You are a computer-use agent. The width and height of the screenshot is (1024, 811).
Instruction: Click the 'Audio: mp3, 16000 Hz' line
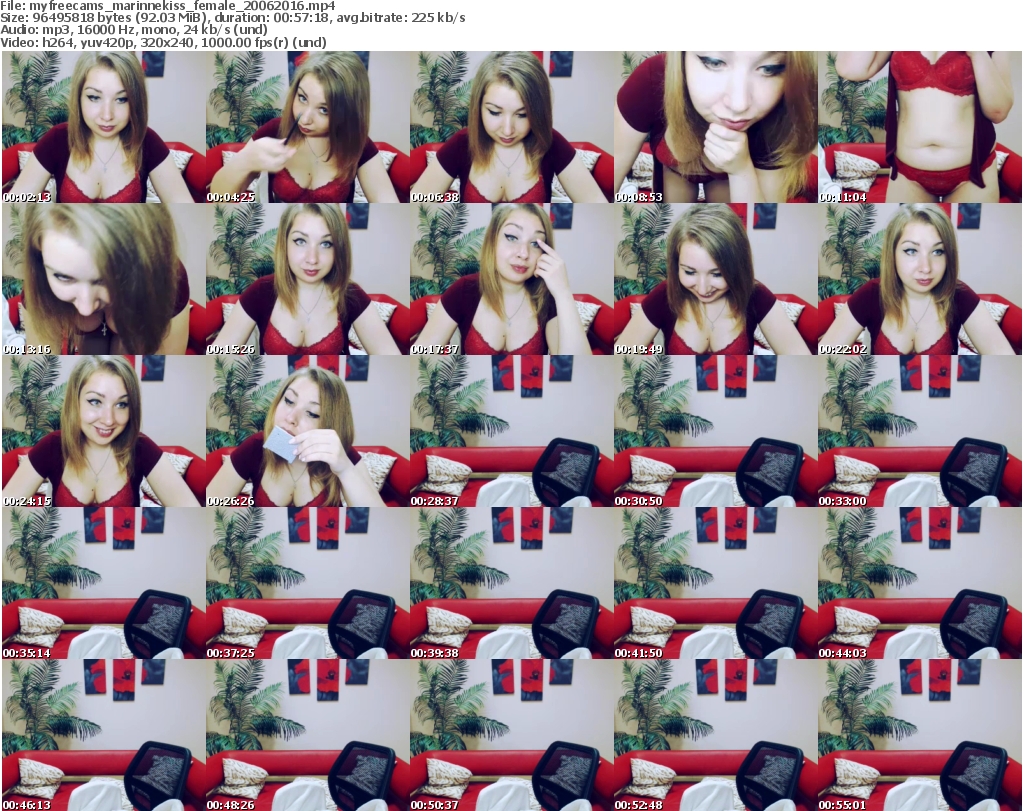tap(133, 30)
